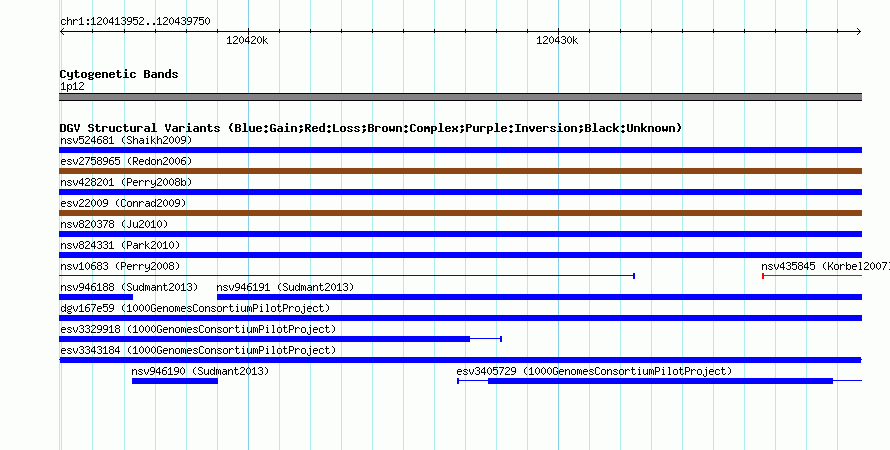Select nsv524681 (Shaikh2009) label
The height and width of the screenshot is (450, 890).
[x=126, y=140]
